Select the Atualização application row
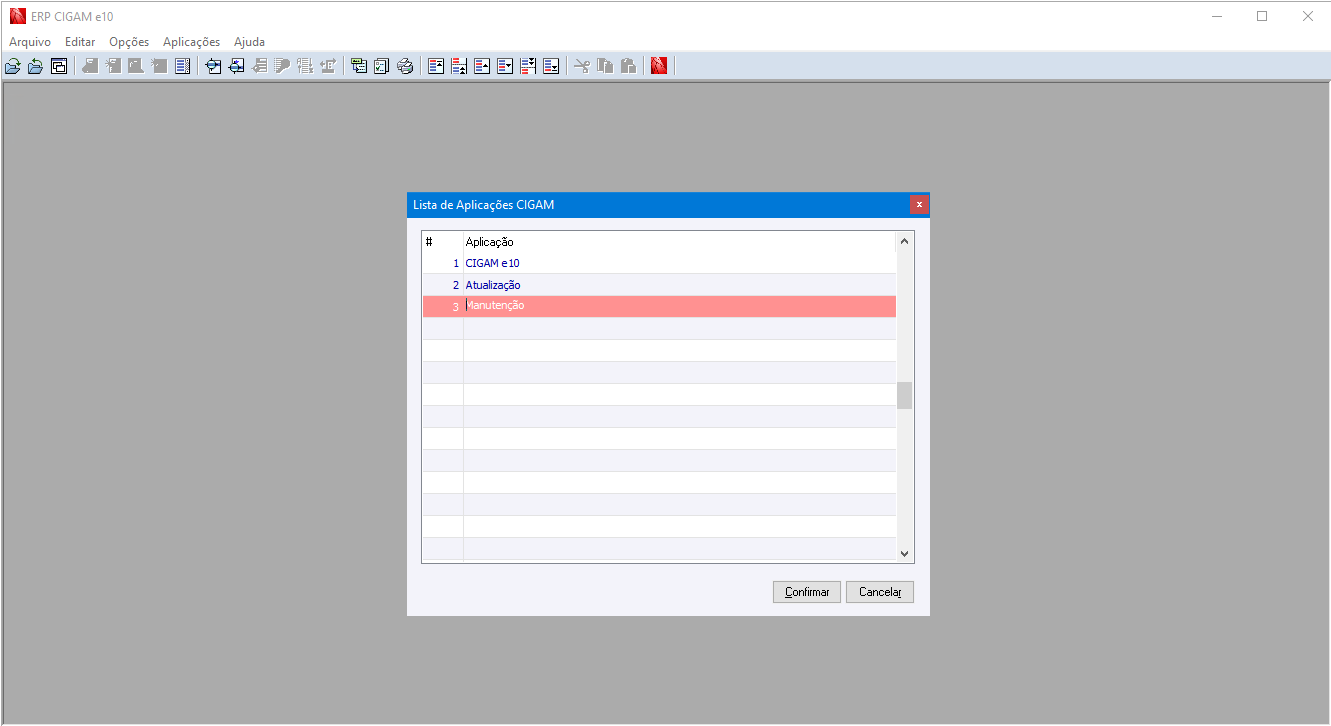Viewport: 1331px width, 726px height. tap(659, 285)
